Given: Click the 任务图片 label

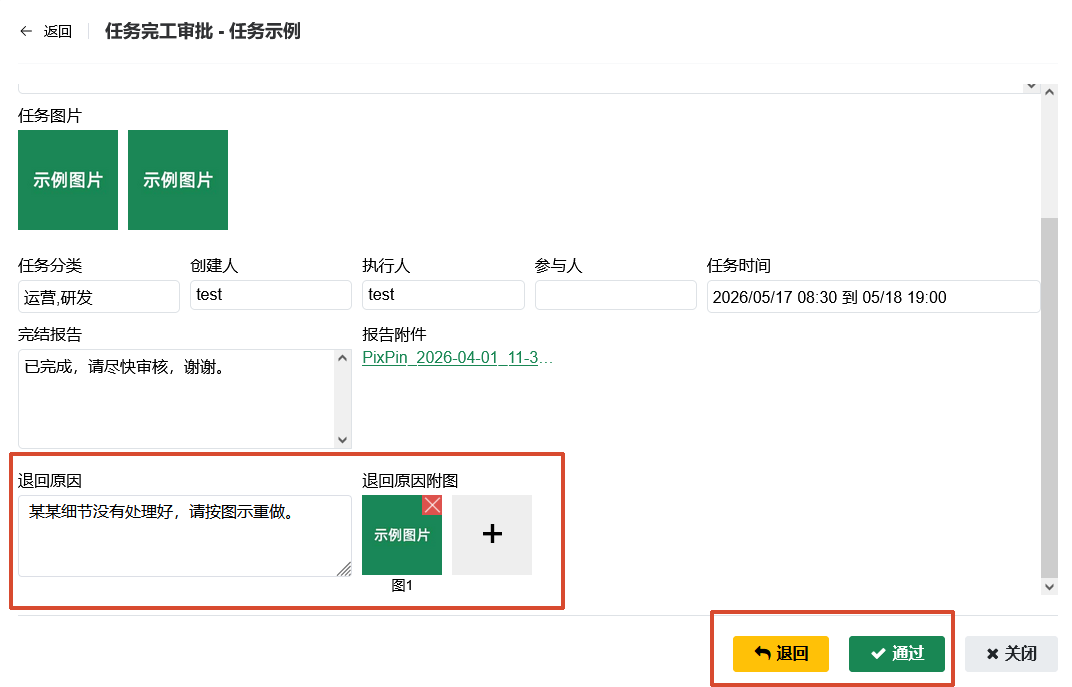Looking at the screenshot, I should click(50, 116).
